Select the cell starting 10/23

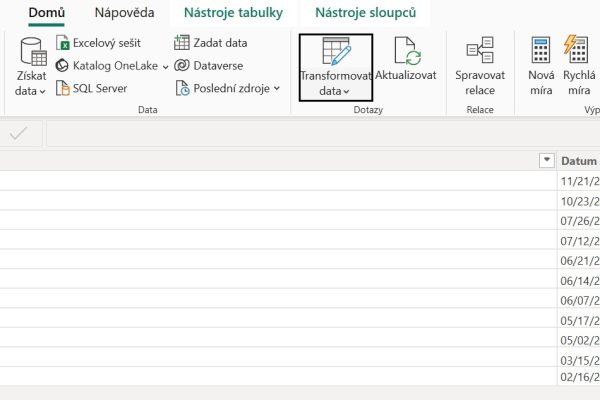[579, 201]
